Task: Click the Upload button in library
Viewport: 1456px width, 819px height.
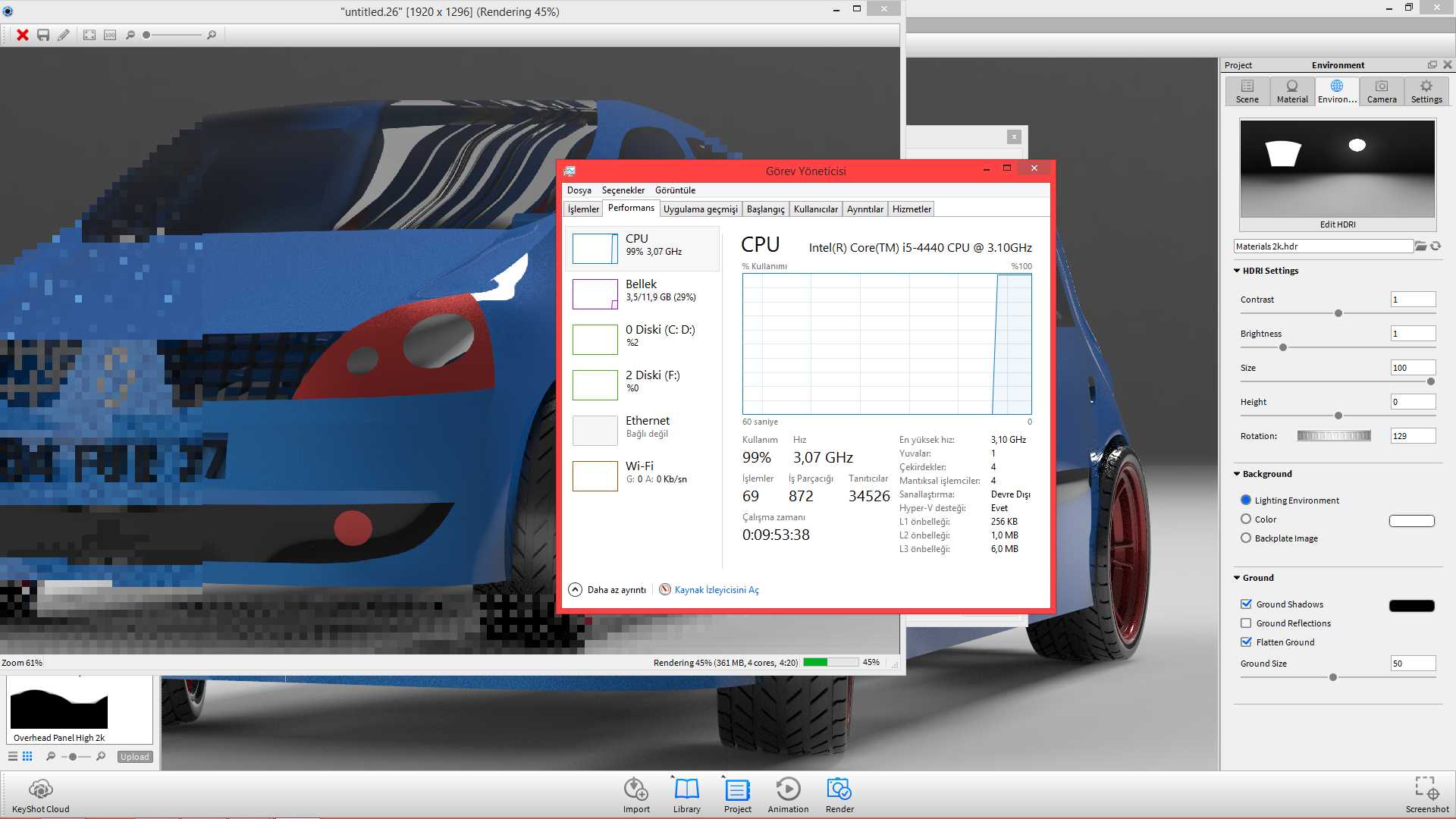Action: click(x=135, y=757)
